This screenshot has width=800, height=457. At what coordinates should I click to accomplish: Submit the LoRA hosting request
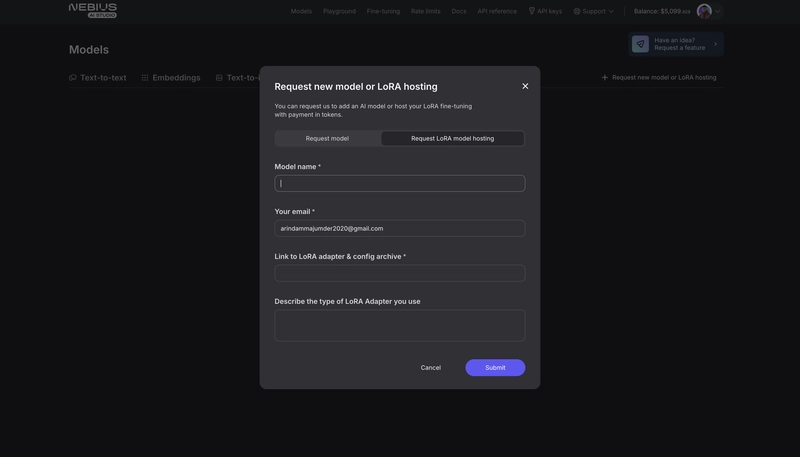pos(495,368)
